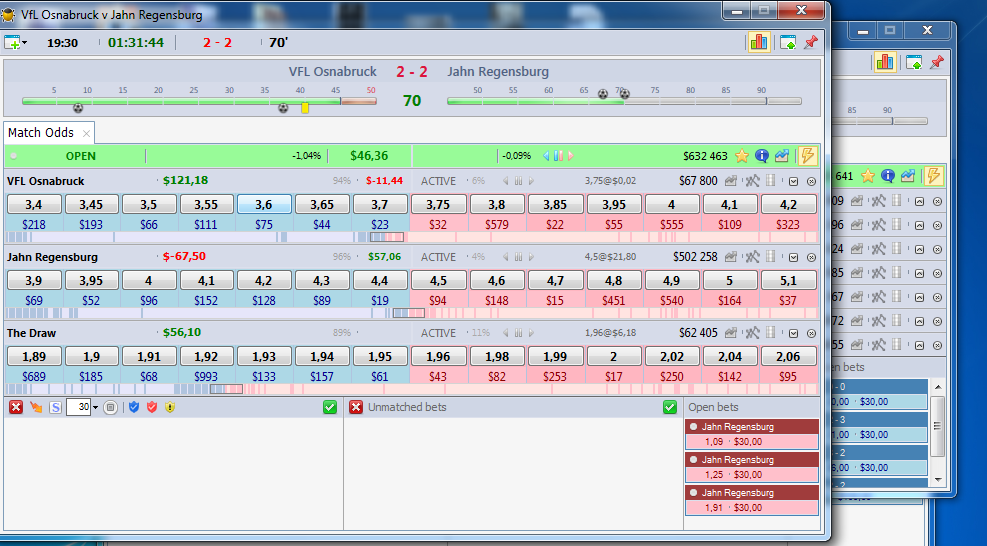Pin the VfL Osnabruck window on top
This screenshot has height=546, width=987.
pyautogui.click(x=811, y=43)
